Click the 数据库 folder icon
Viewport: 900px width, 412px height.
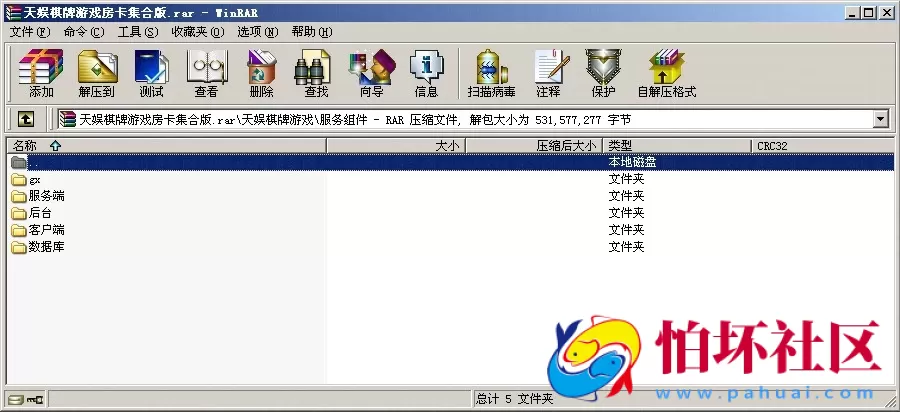click(19, 247)
